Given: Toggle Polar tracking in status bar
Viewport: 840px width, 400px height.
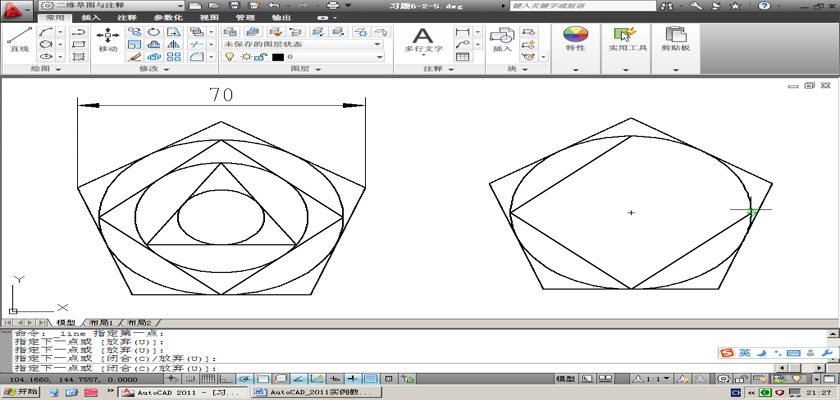Looking at the screenshot, I should (x=243, y=379).
